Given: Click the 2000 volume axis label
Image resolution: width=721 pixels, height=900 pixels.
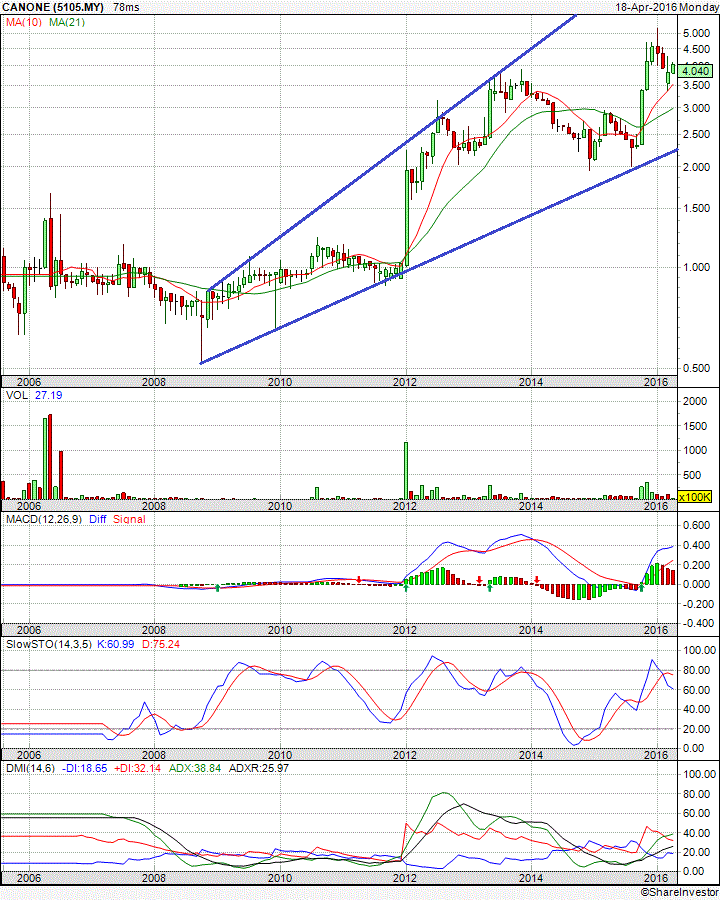Looking at the screenshot, I should [695, 401].
